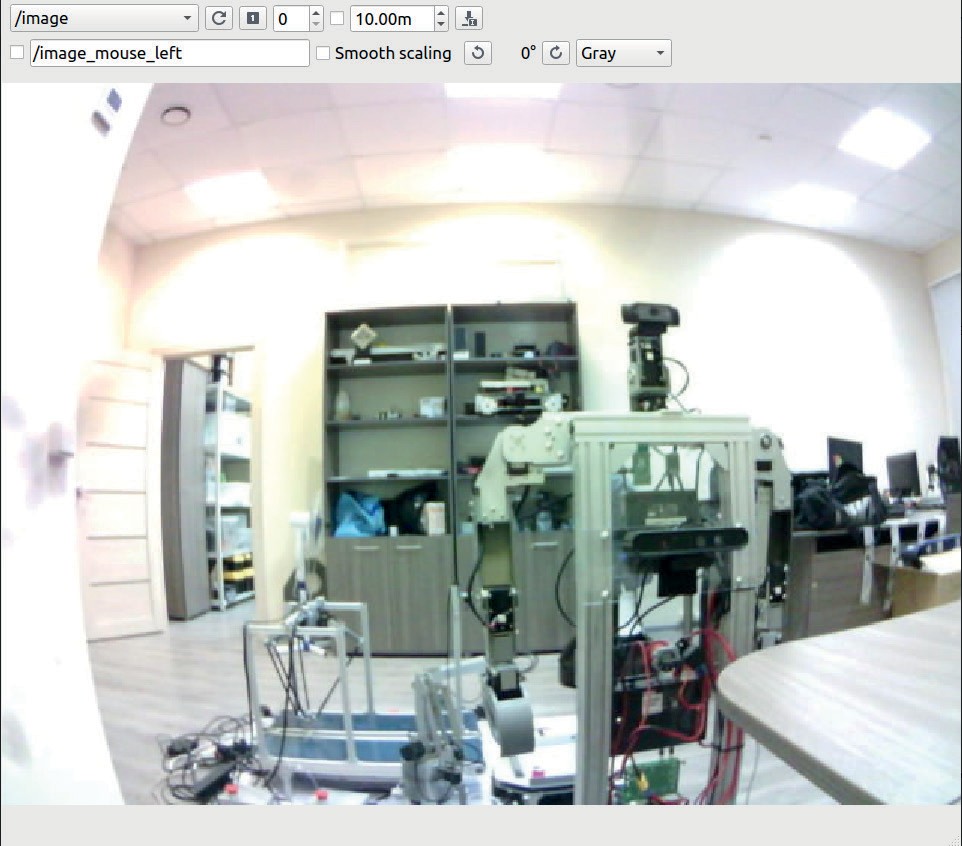The height and width of the screenshot is (846, 962).
Task: Decrease the dynamic range number value
Action: point(316,25)
